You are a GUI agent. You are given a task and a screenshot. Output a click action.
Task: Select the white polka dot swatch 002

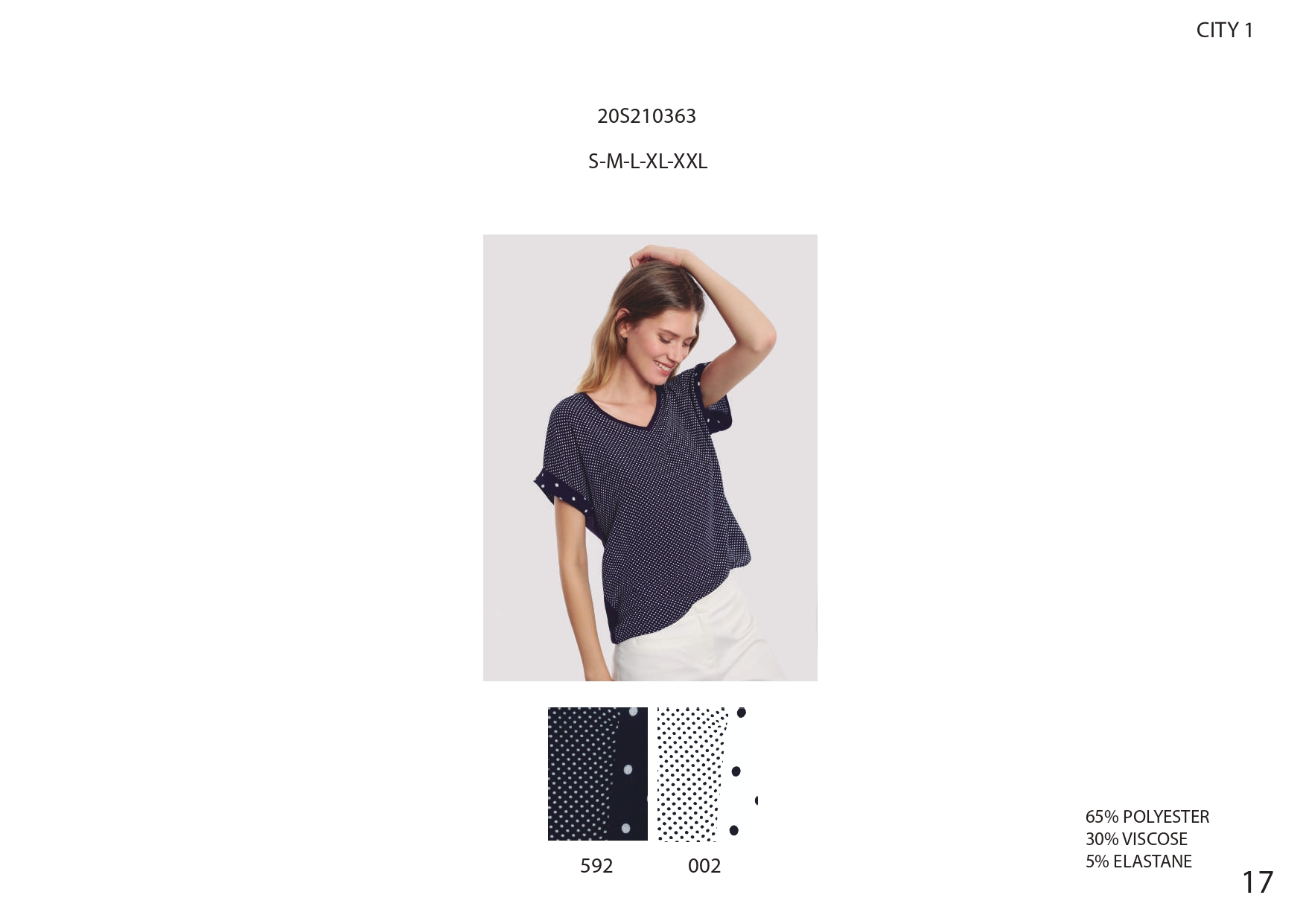point(707,774)
